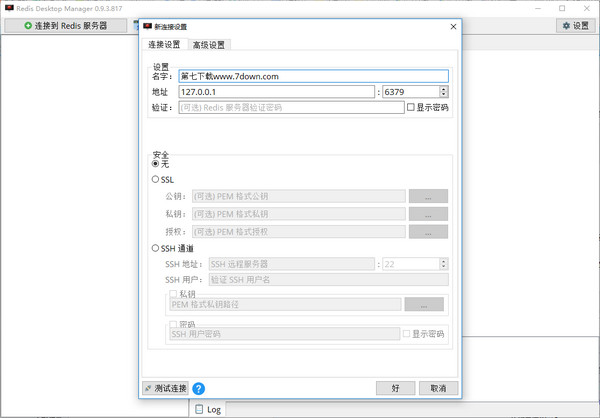Select the SSL radio button
The height and width of the screenshot is (418, 600).
click(155, 179)
